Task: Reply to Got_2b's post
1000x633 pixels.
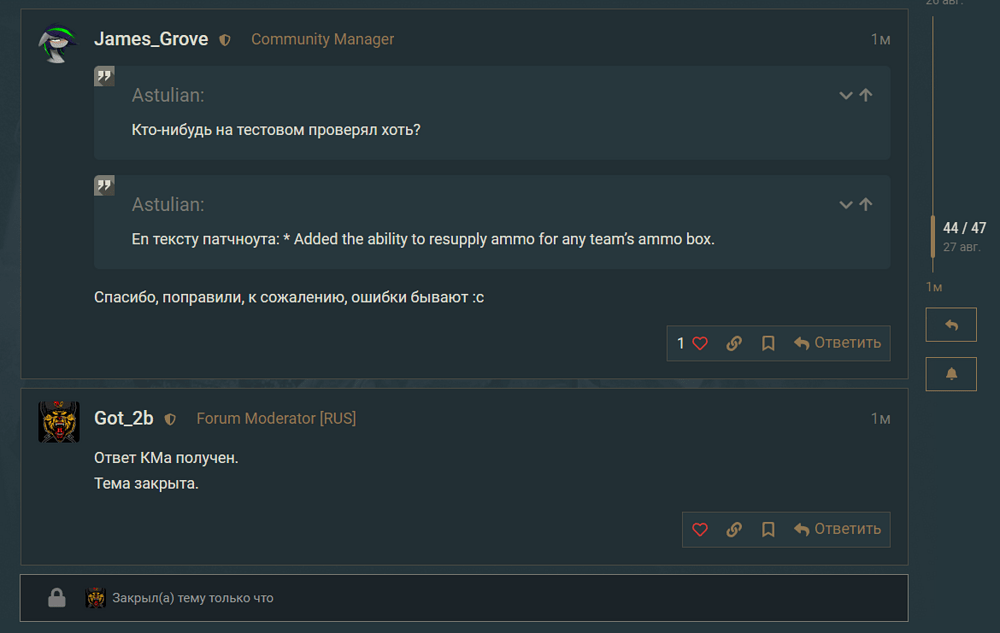Action: pos(838,529)
